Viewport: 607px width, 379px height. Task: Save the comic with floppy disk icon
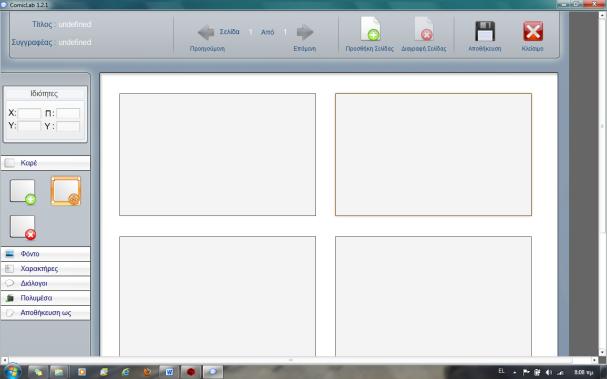point(485,31)
